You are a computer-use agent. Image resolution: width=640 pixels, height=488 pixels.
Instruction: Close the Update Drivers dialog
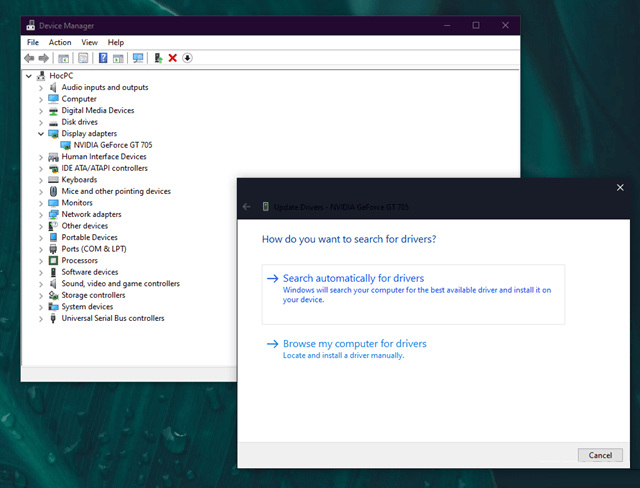click(x=620, y=187)
